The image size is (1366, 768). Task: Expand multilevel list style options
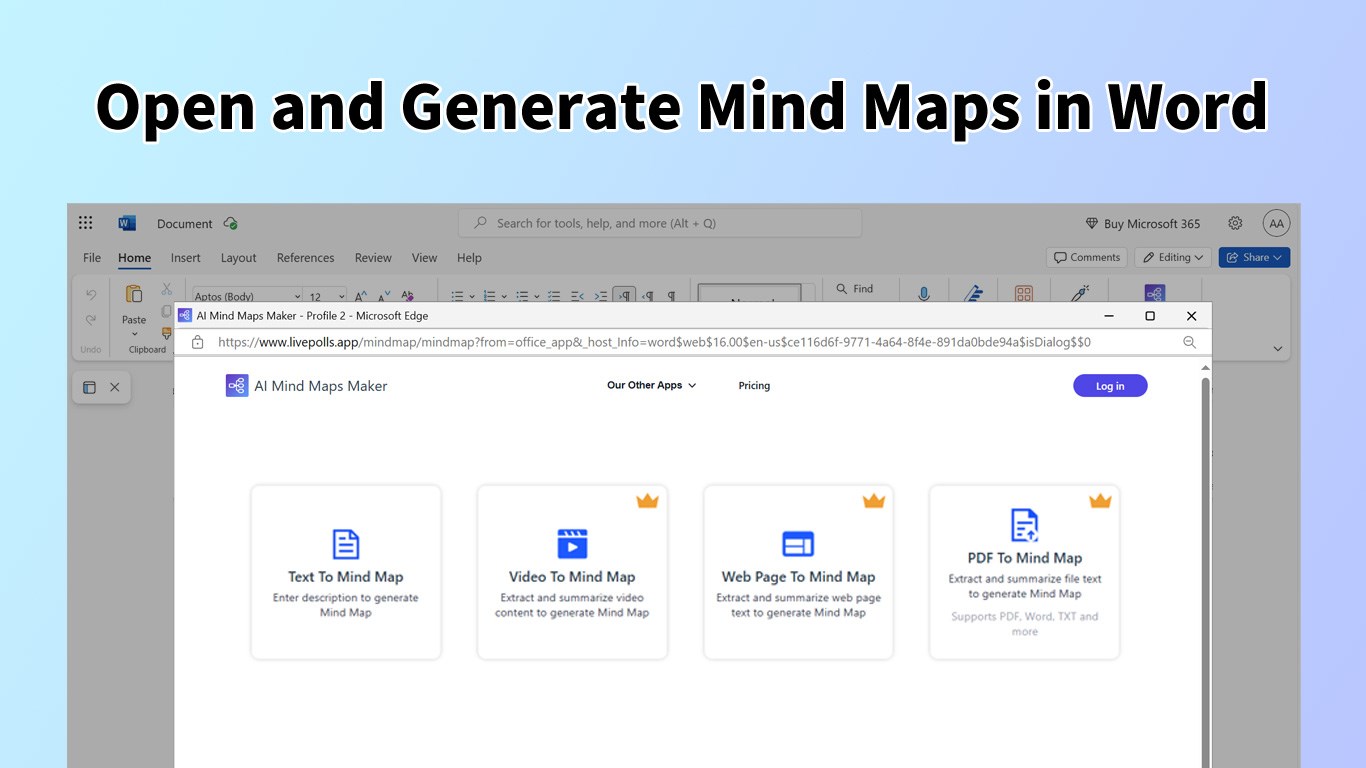click(x=537, y=296)
